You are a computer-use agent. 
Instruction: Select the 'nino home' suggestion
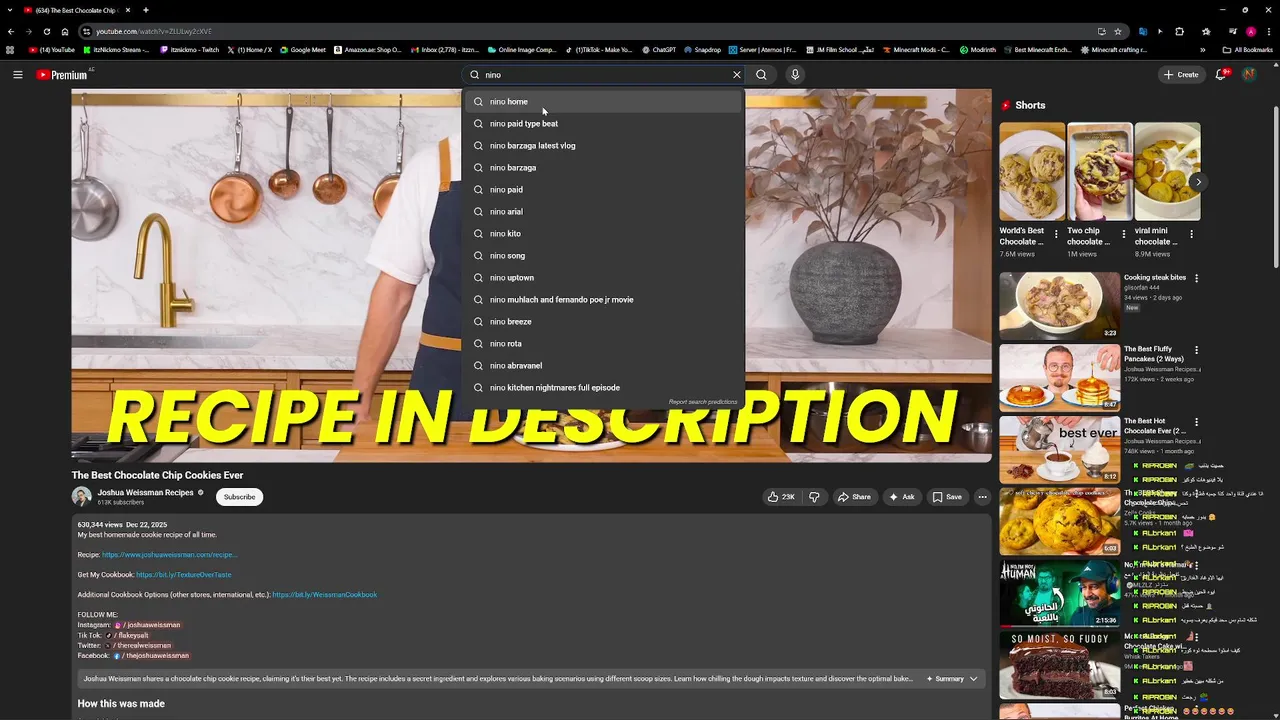coord(604,102)
